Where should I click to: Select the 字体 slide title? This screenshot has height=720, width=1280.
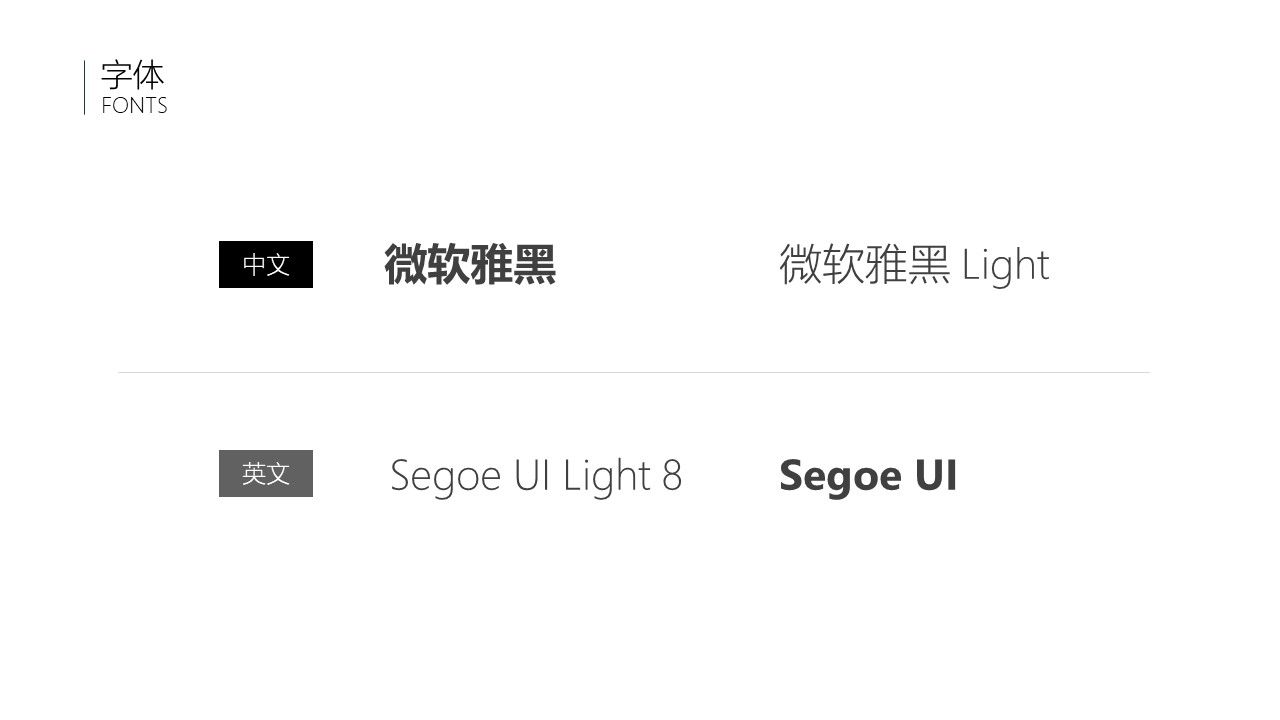point(133,76)
